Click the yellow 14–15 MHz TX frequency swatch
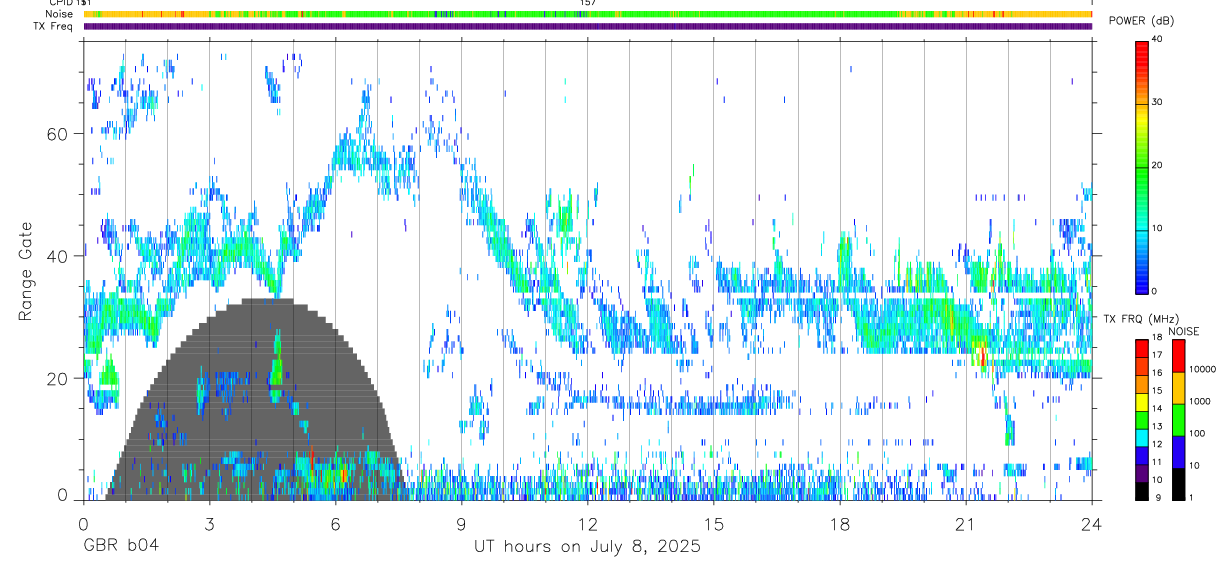This screenshot has height=567, width=1228. coord(1142,402)
